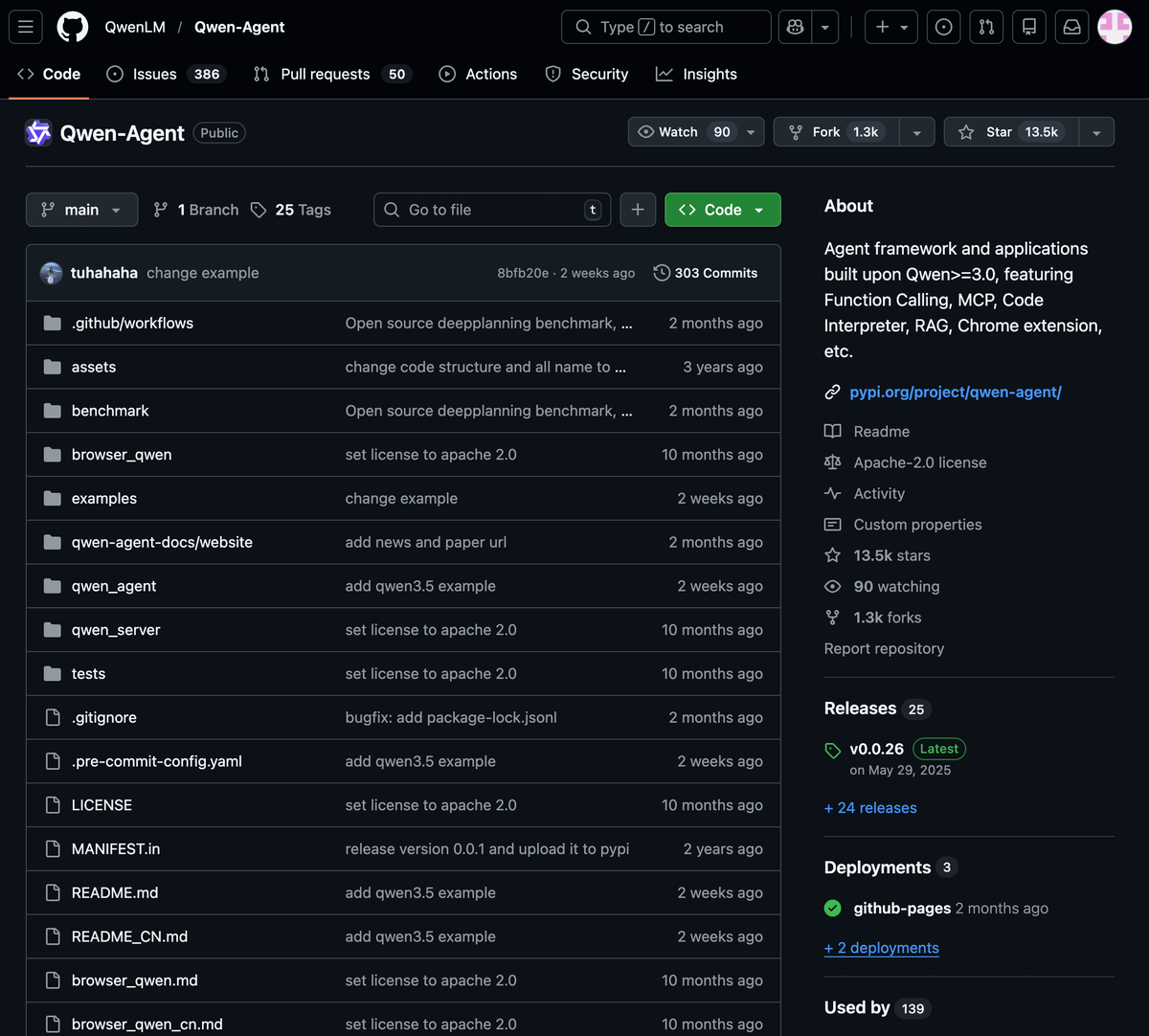Open browser_qwen.md file icon

53,980
